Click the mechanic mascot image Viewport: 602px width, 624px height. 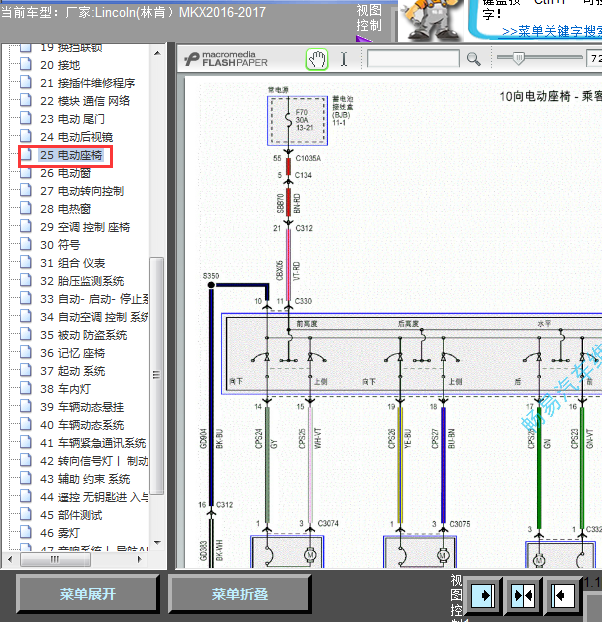(x=431, y=20)
